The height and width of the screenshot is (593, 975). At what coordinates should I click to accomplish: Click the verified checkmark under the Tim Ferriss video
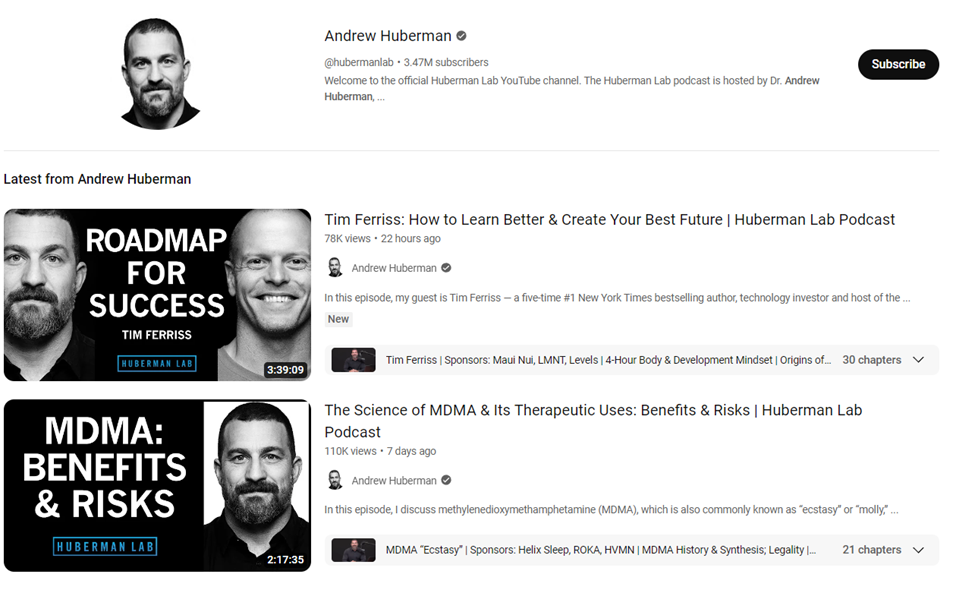(x=446, y=268)
